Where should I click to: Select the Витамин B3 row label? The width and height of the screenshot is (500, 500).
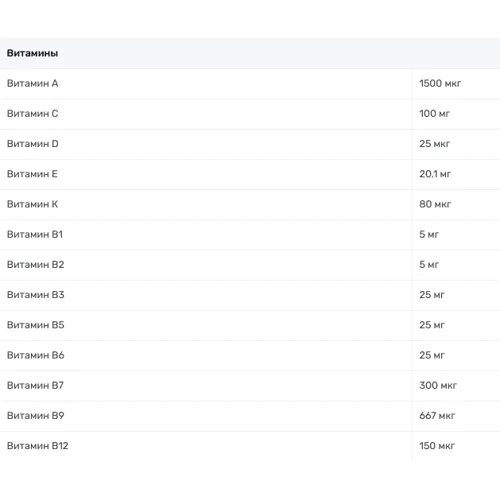pyautogui.click(x=35, y=295)
